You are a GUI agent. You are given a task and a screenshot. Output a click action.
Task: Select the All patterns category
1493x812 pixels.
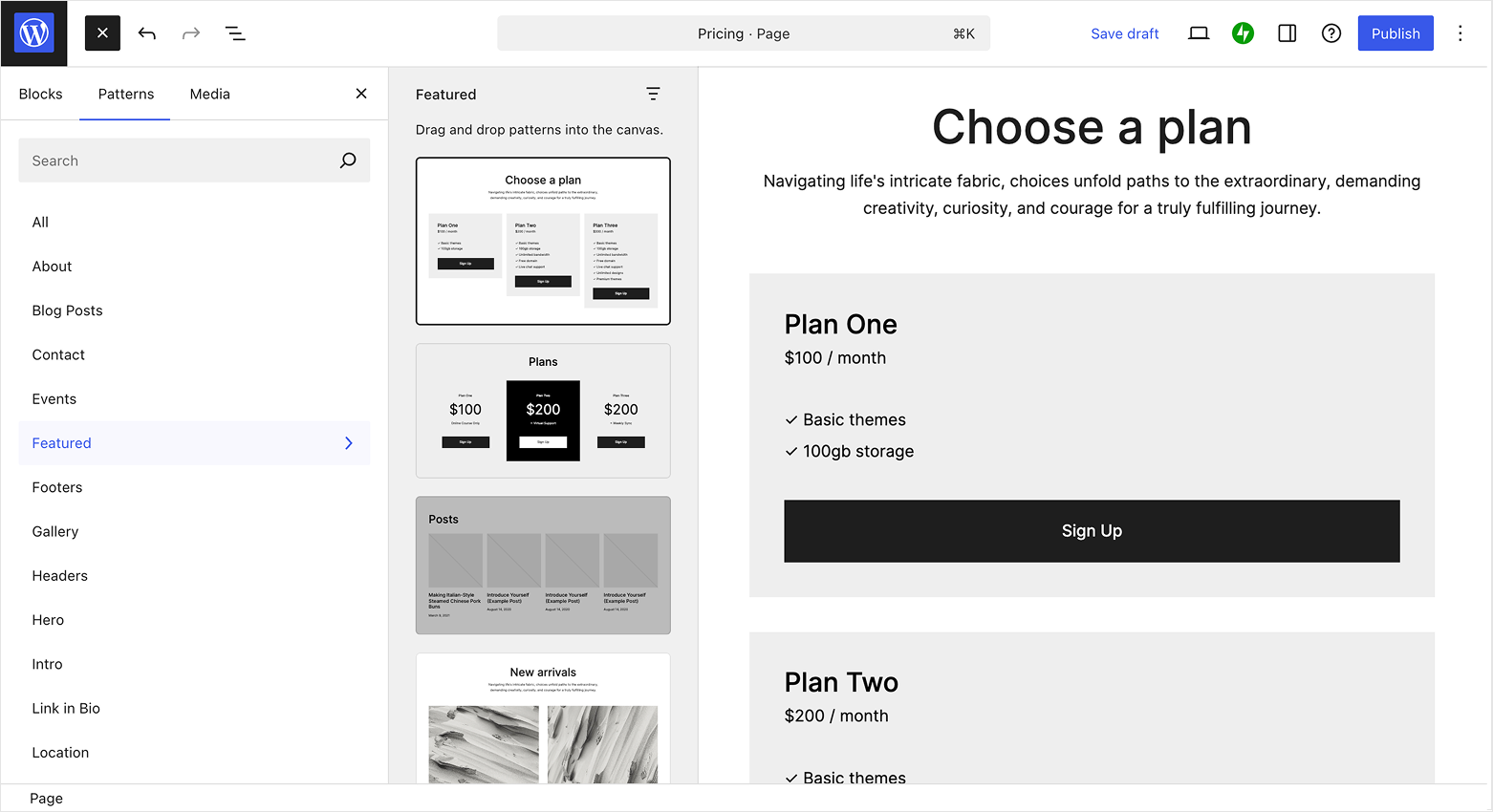click(194, 222)
